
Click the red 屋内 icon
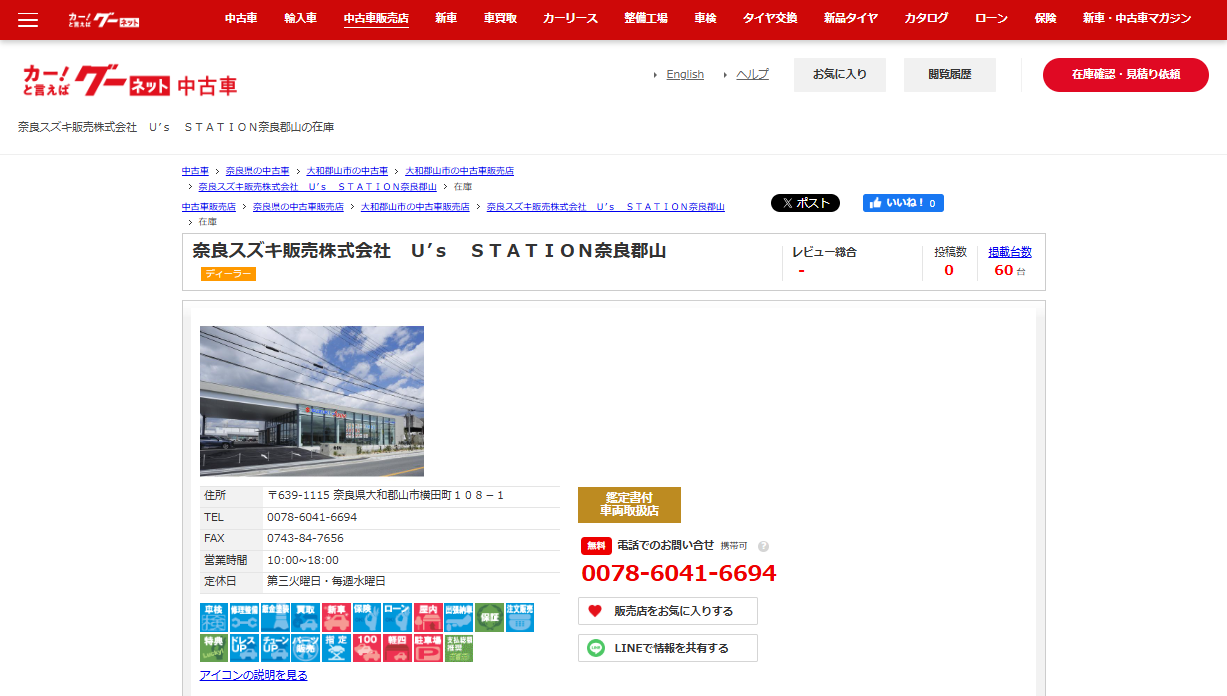[428, 617]
